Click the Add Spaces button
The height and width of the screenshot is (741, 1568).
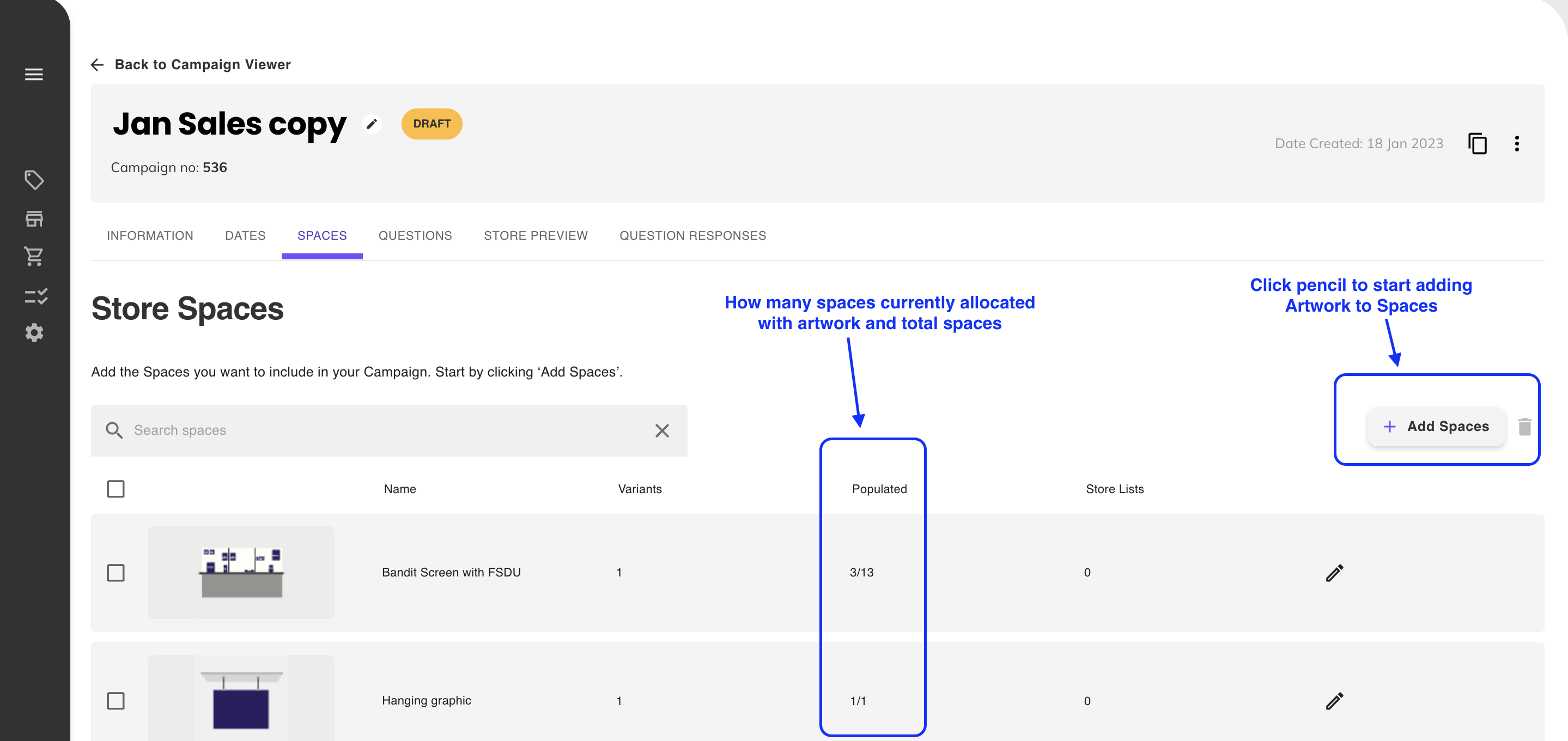(x=1436, y=427)
